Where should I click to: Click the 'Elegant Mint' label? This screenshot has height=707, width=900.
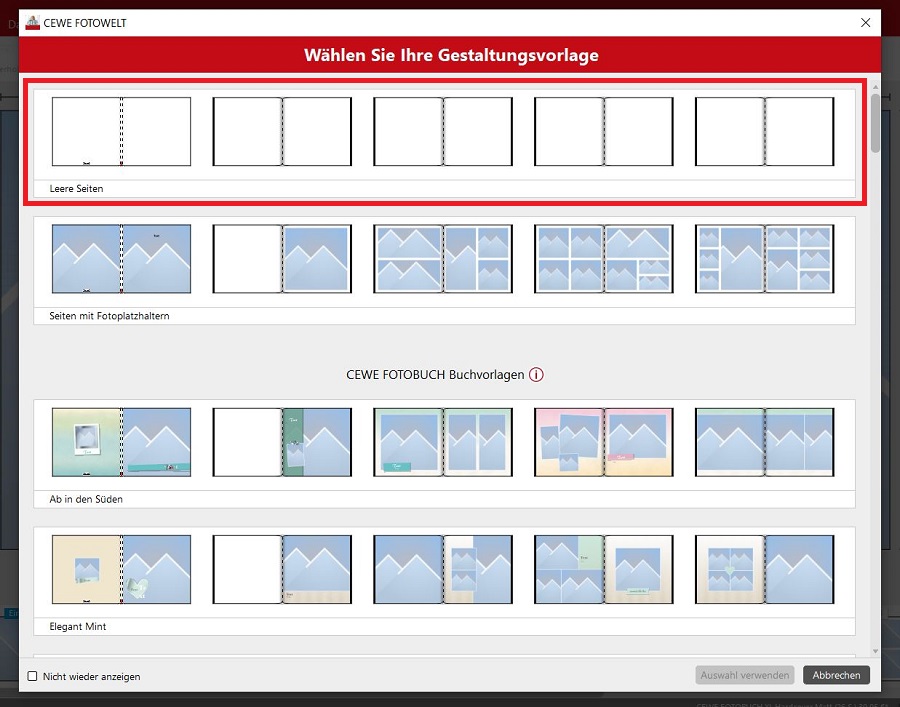coord(77,627)
